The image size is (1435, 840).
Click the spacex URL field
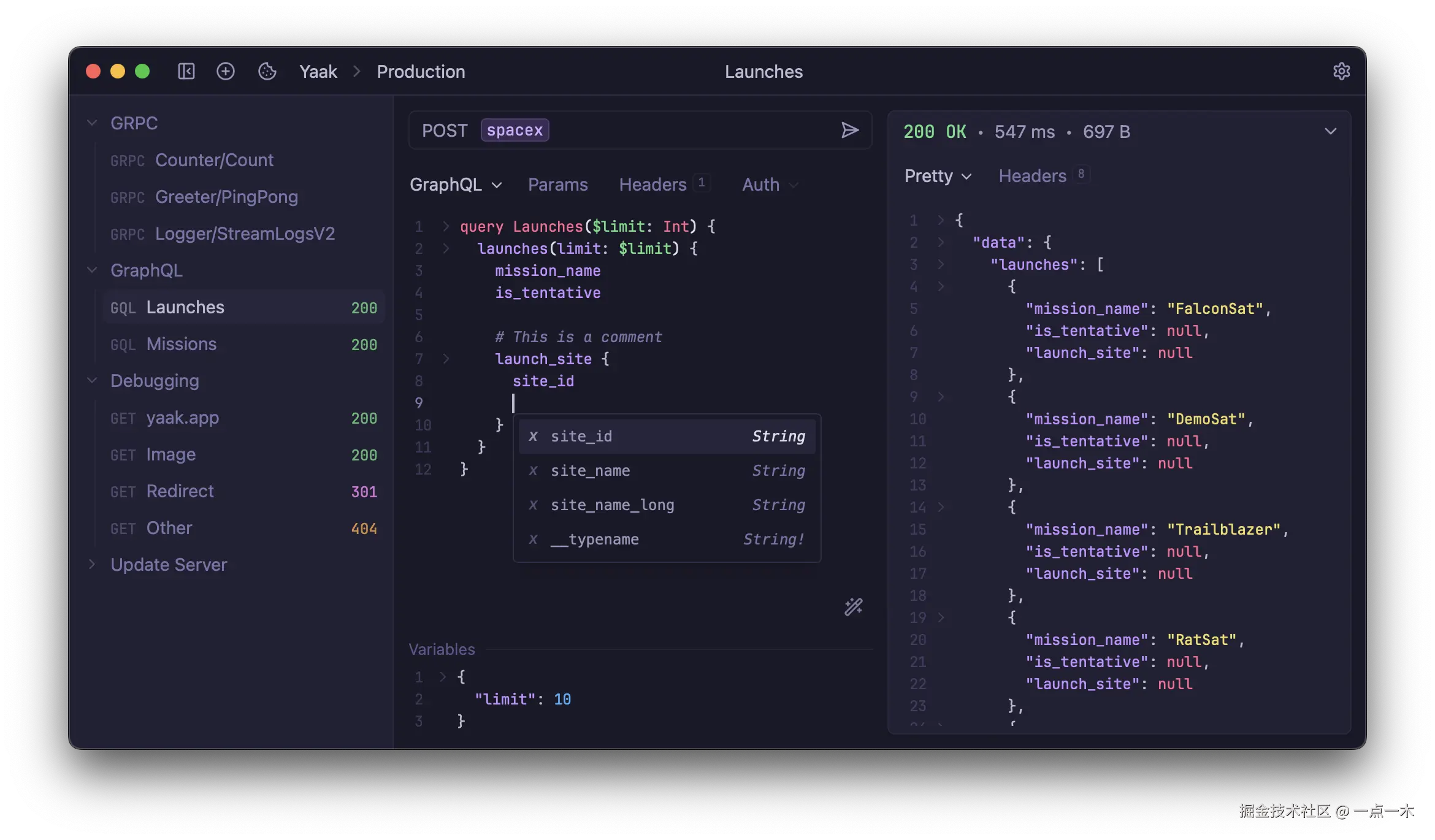click(x=515, y=130)
